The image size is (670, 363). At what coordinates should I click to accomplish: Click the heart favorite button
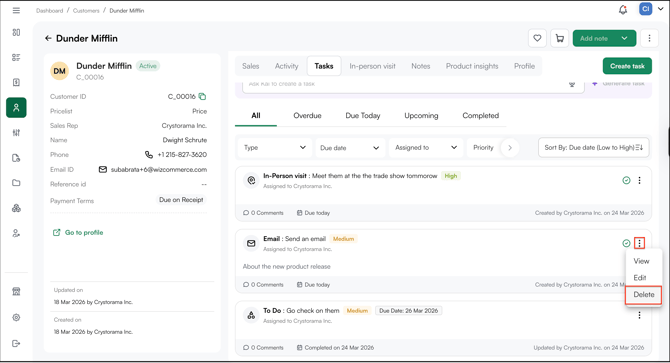(x=537, y=38)
